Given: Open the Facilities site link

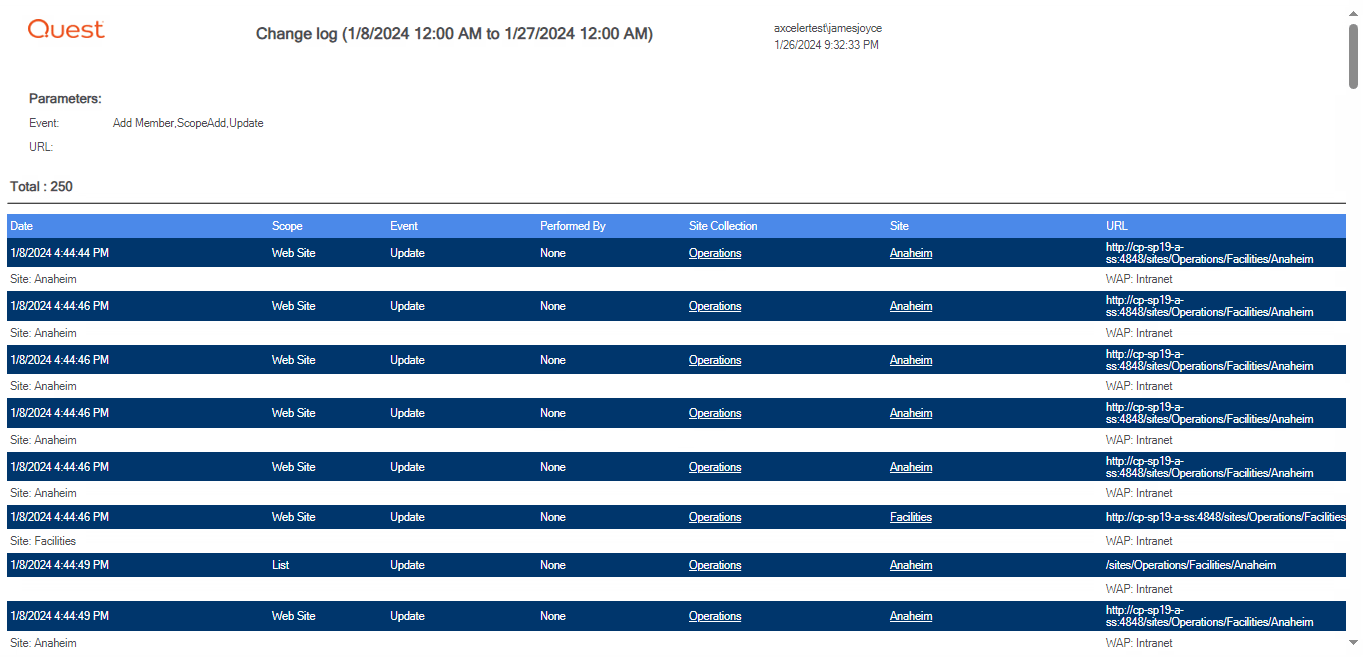Looking at the screenshot, I should point(911,517).
